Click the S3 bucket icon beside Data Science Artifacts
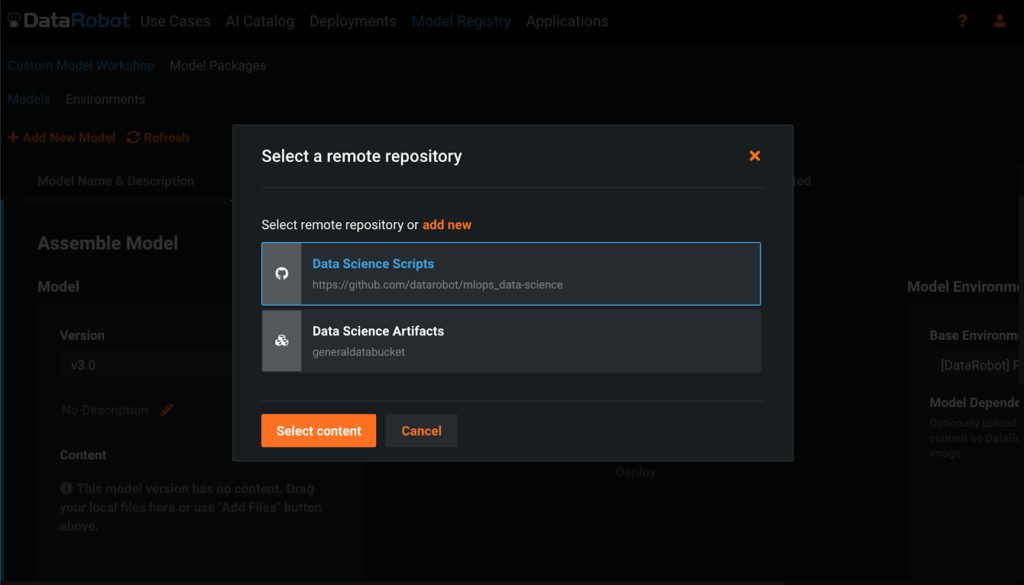The width and height of the screenshot is (1024, 585). pos(281,340)
